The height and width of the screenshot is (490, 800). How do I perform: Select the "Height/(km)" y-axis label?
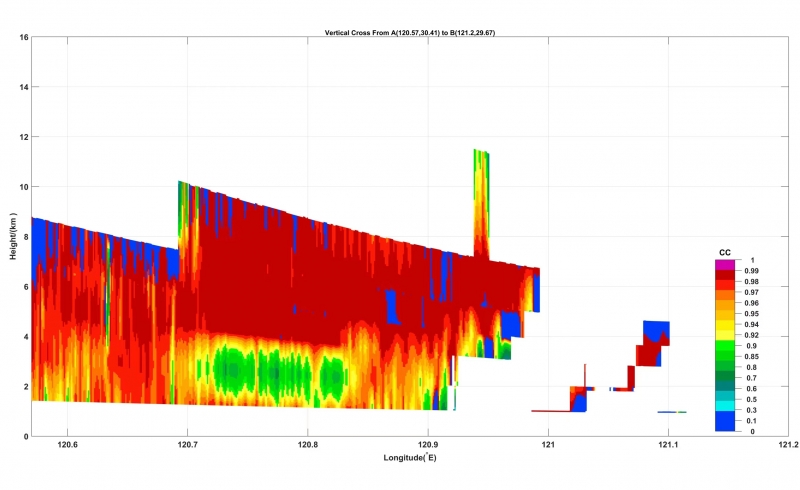13,237
